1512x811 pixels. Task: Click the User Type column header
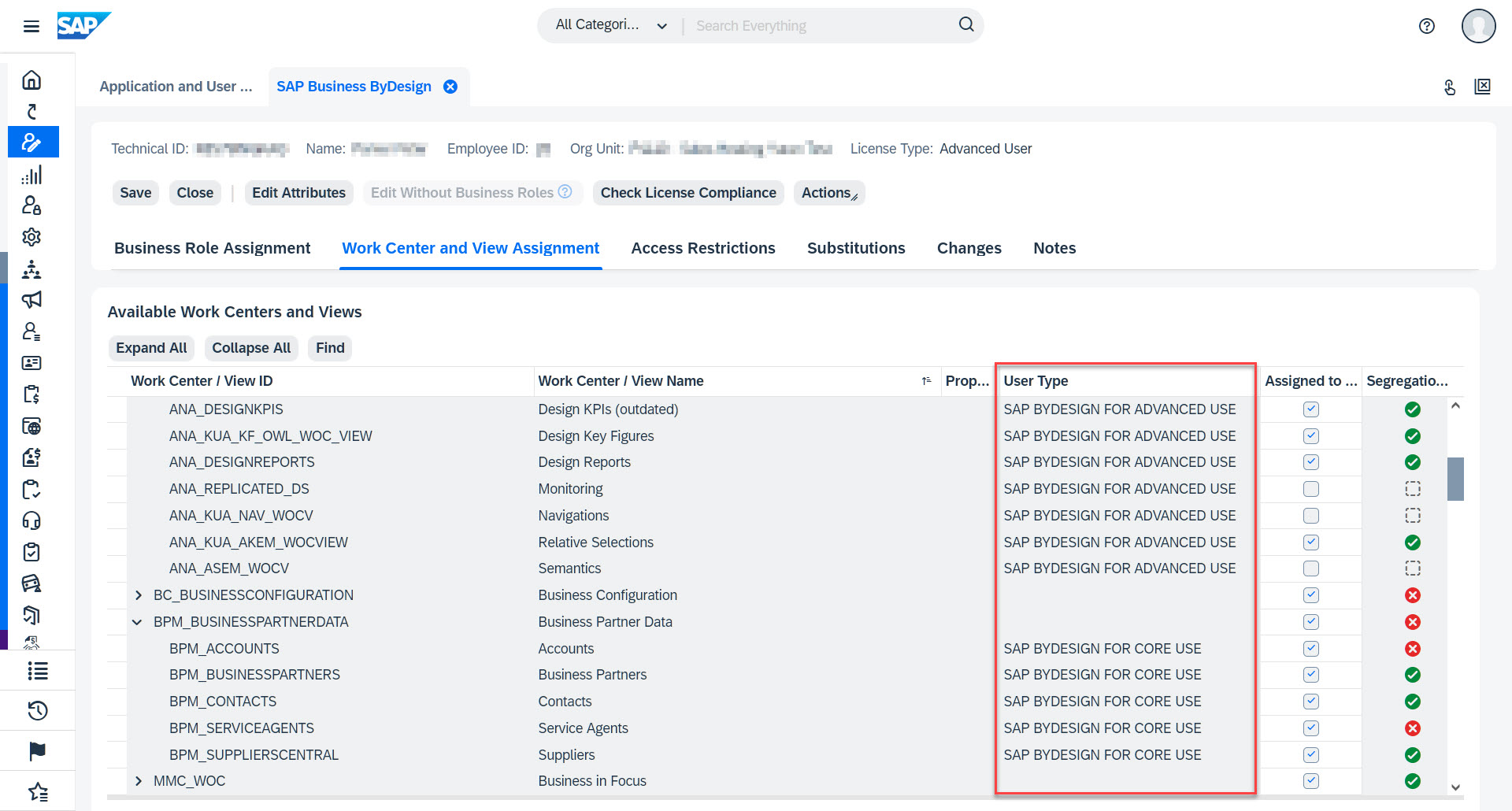click(1125, 381)
